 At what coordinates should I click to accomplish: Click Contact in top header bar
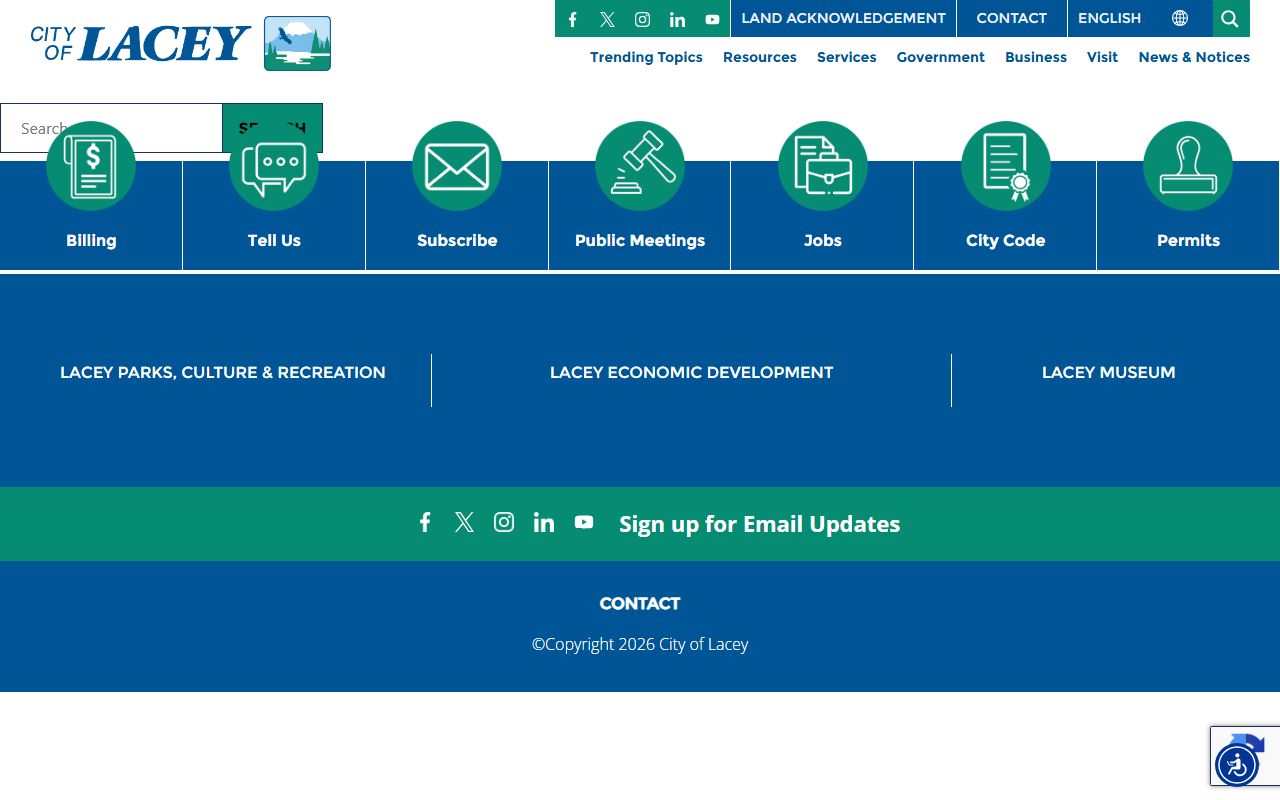click(1012, 18)
